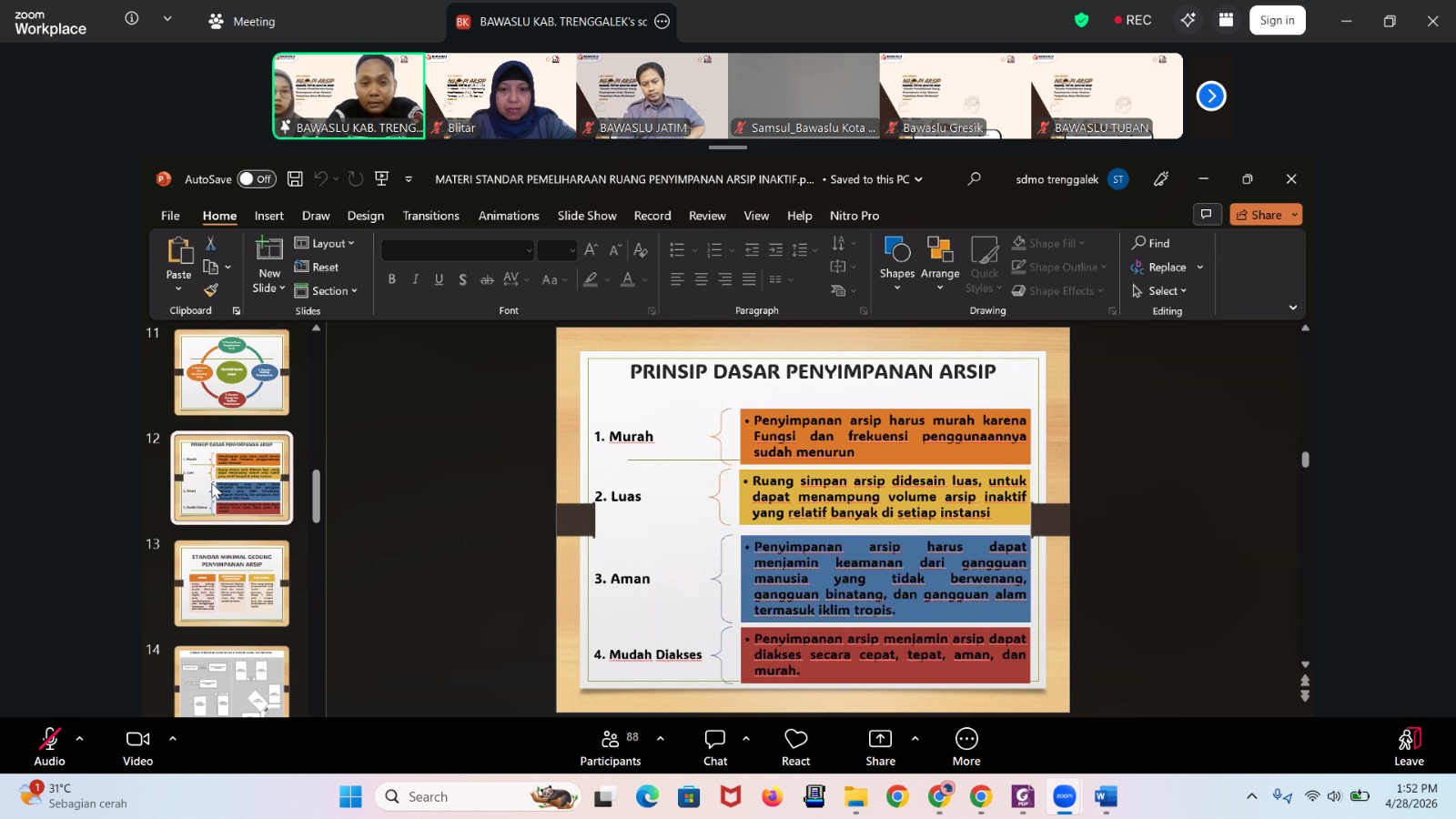Screen dimensions: 1456x819
Task: Apply bold formatting to text
Action: pos(392,279)
